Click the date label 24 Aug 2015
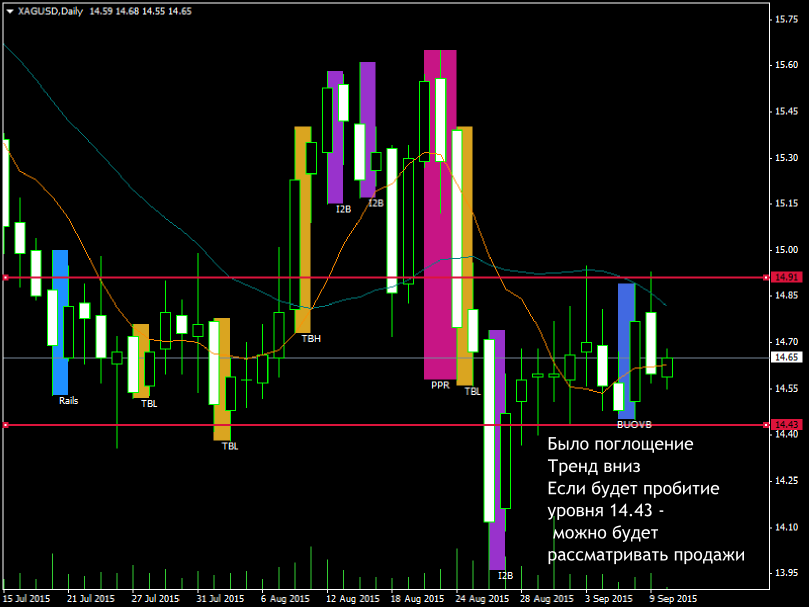The width and height of the screenshot is (809, 607). (x=482, y=599)
